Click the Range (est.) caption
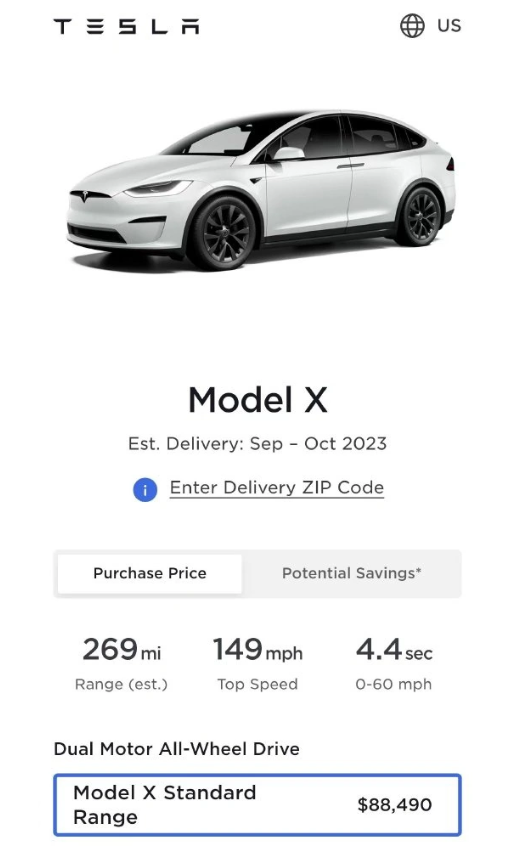The image size is (516, 850). [121, 685]
